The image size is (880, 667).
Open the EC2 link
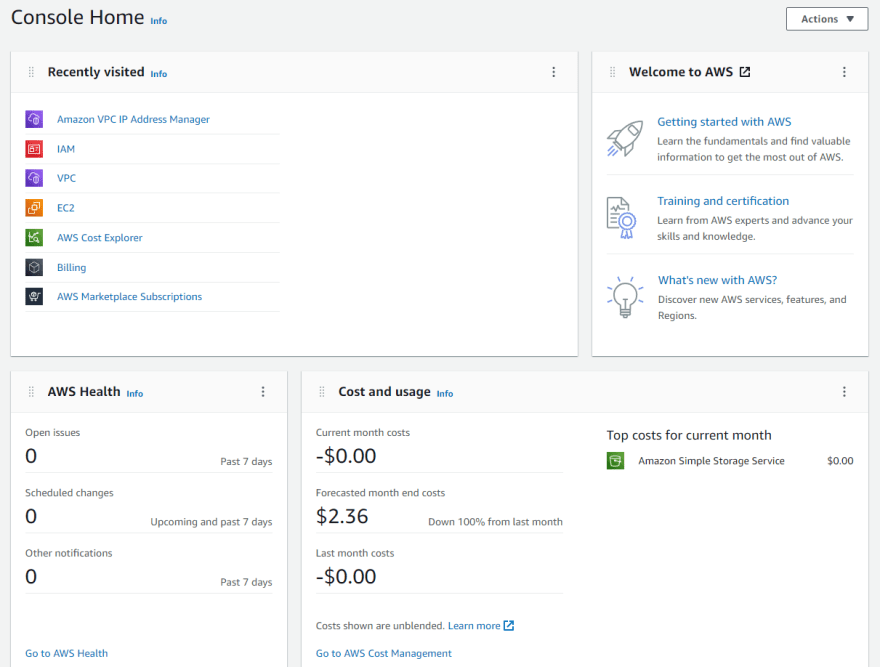(66, 208)
